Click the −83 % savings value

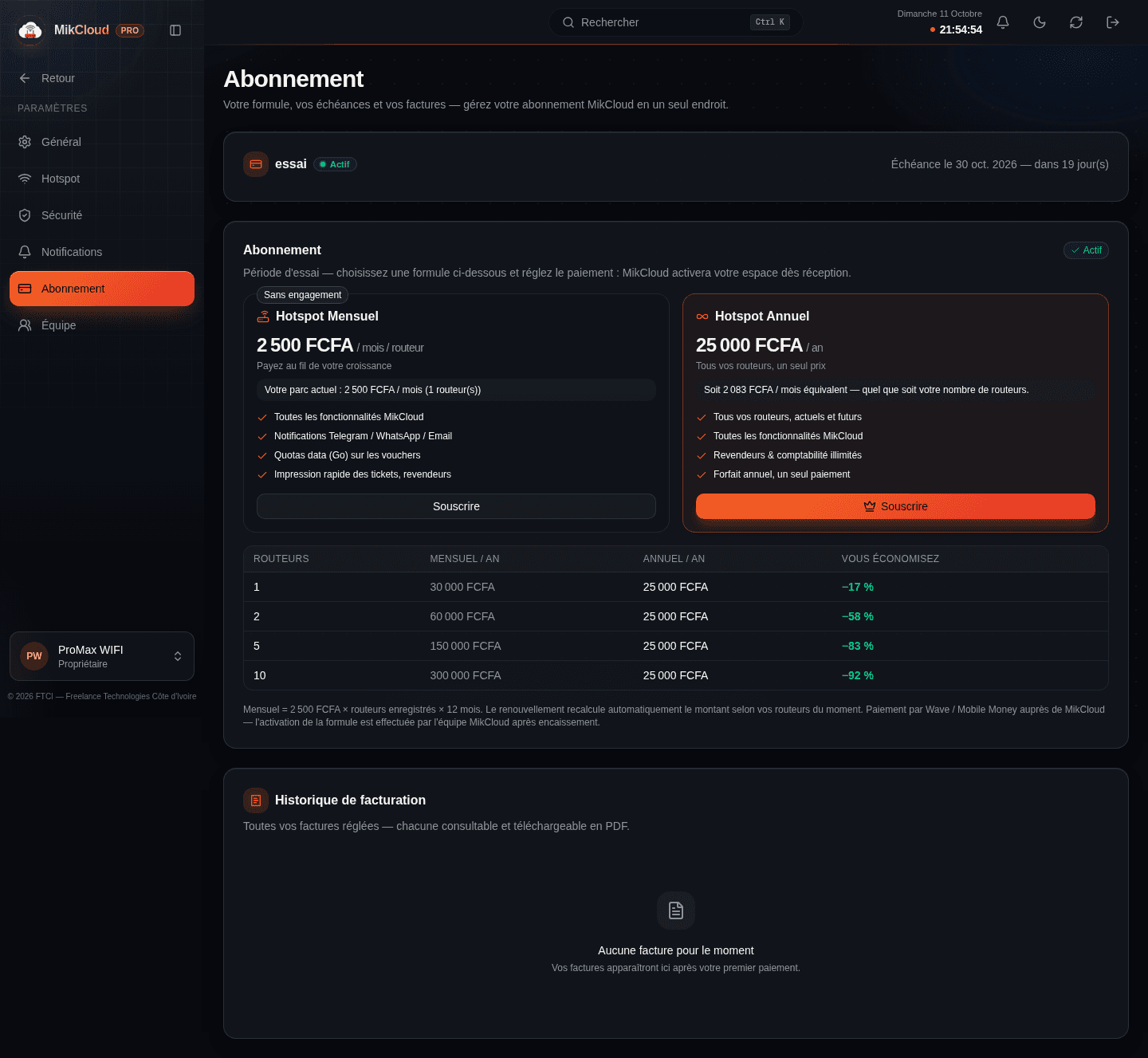point(858,646)
